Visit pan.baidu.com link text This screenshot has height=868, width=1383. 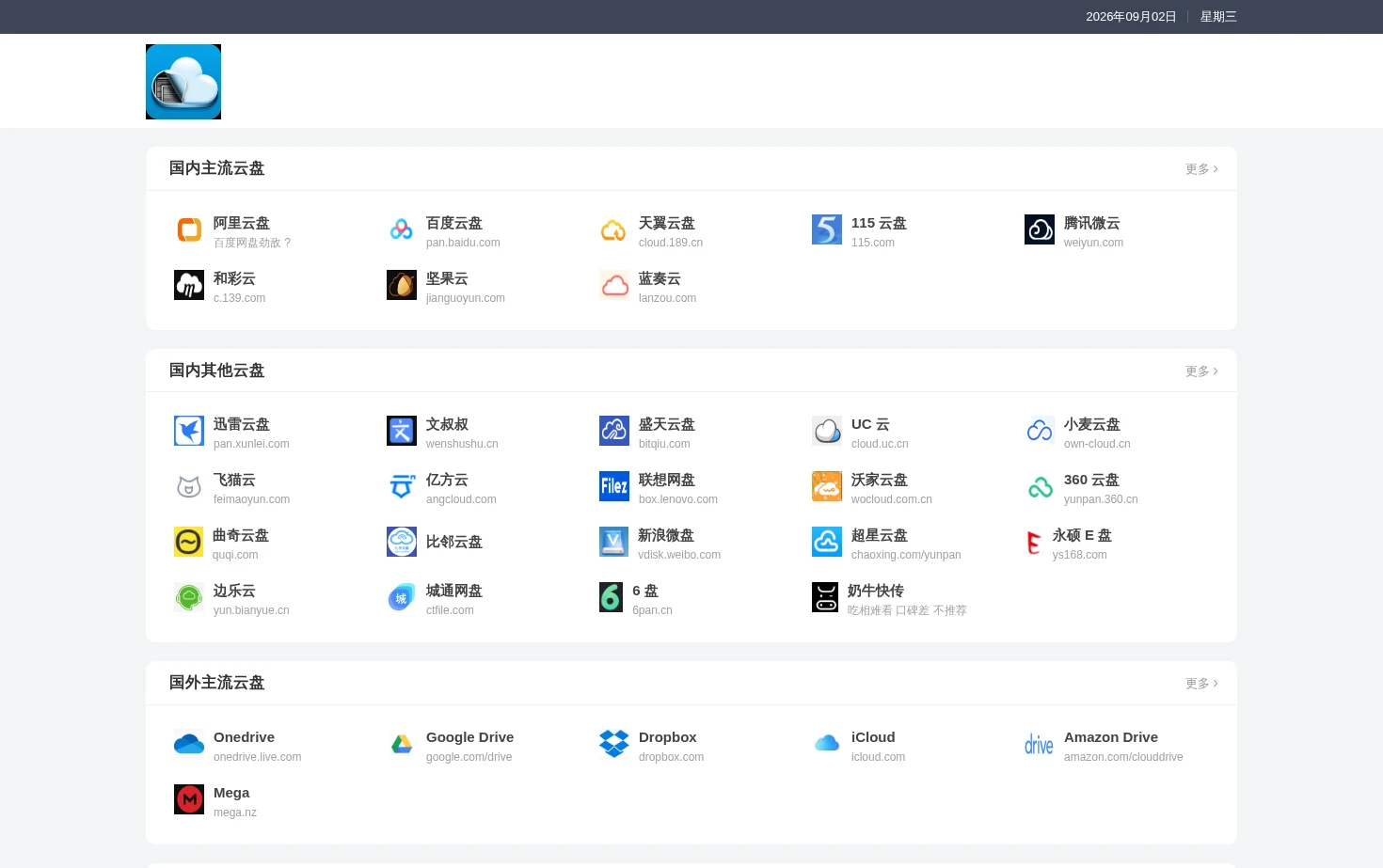tap(463, 243)
